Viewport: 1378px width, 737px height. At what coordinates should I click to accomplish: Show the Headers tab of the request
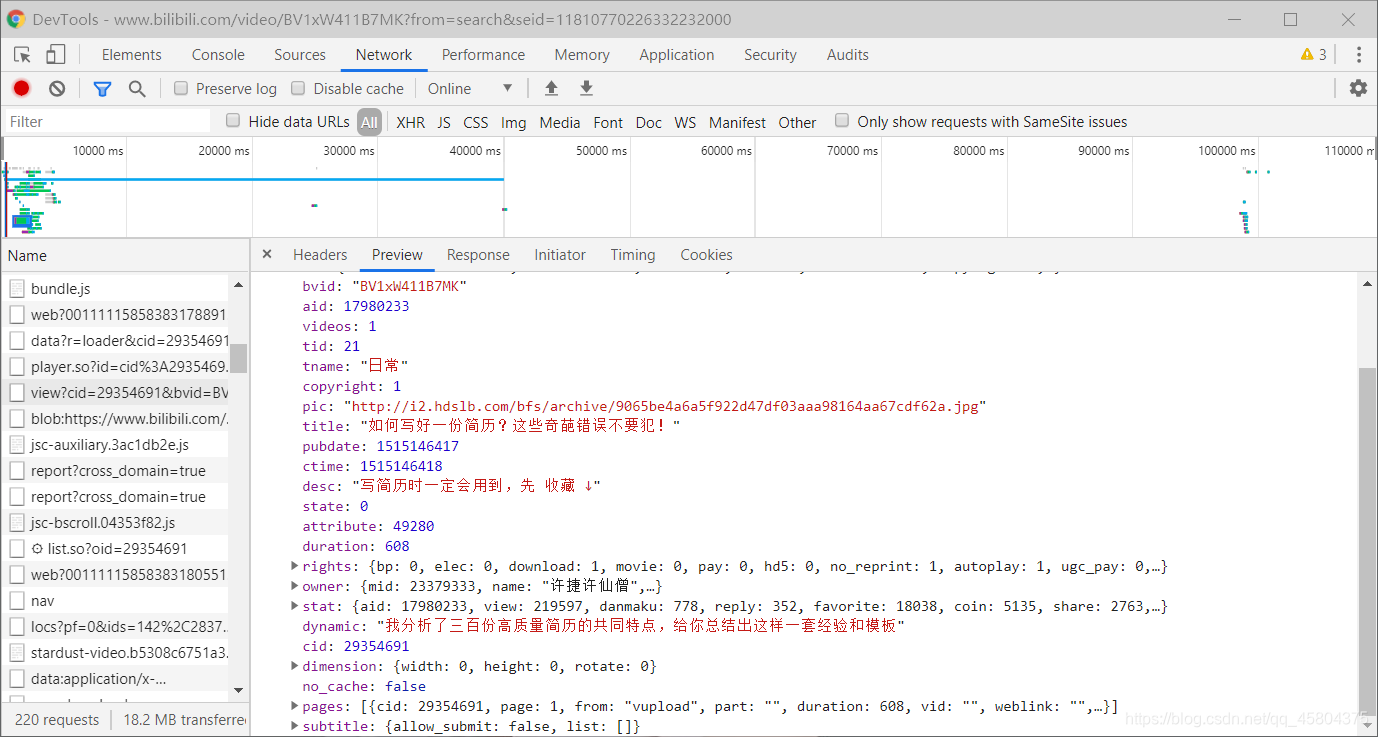click(x=320, y=255)
